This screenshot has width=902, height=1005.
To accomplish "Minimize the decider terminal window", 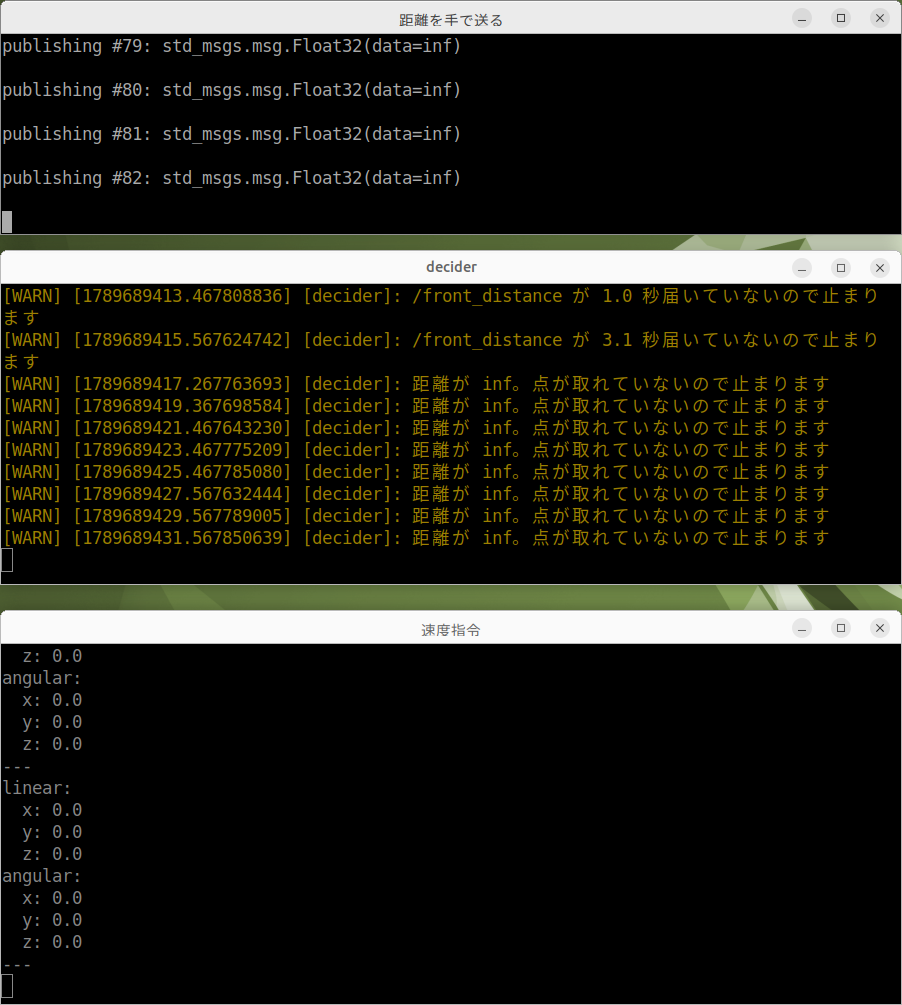I will pyautogui.click(x=801, y=268).
